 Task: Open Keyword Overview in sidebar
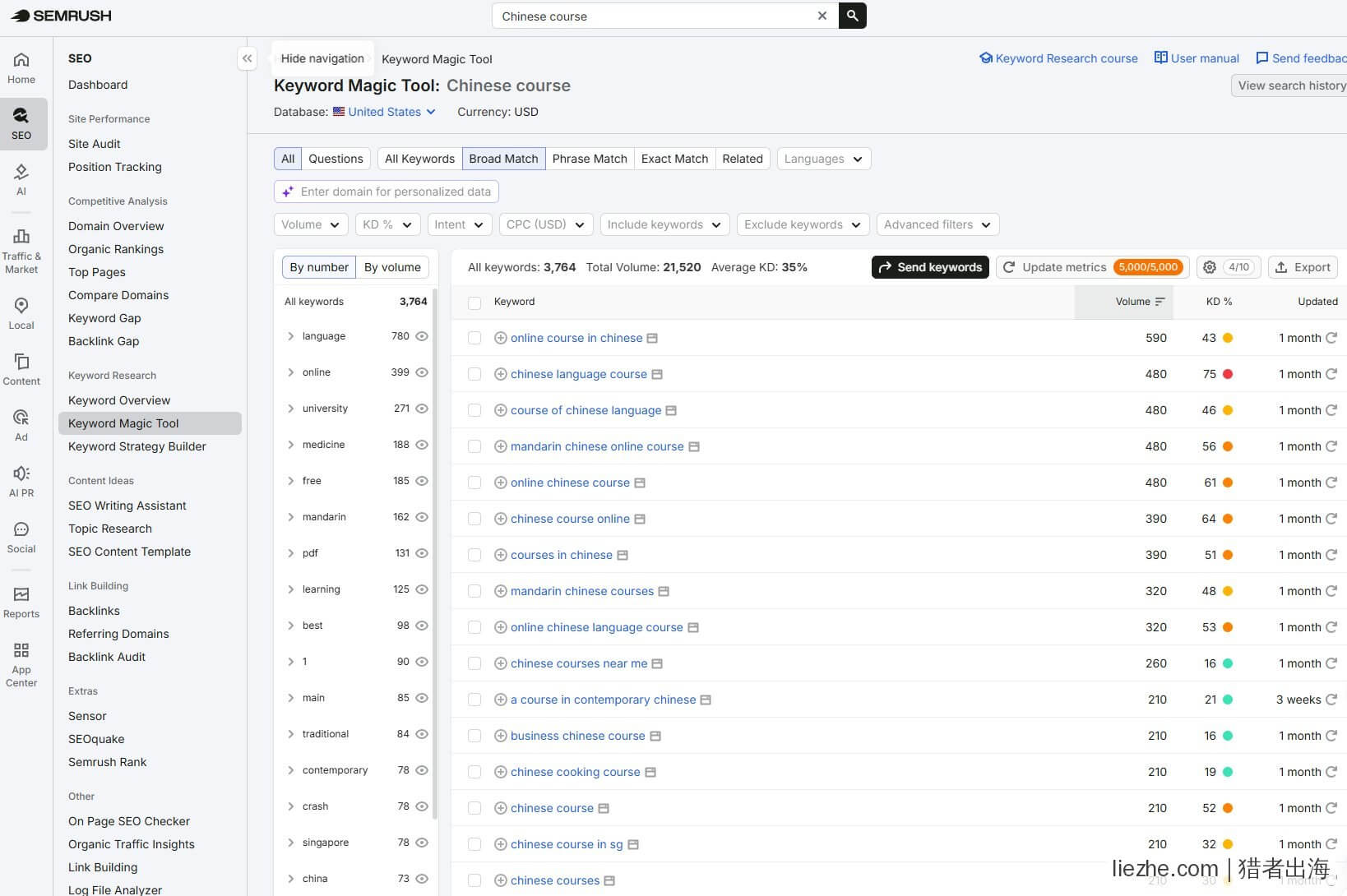click(x=119, y=400)
